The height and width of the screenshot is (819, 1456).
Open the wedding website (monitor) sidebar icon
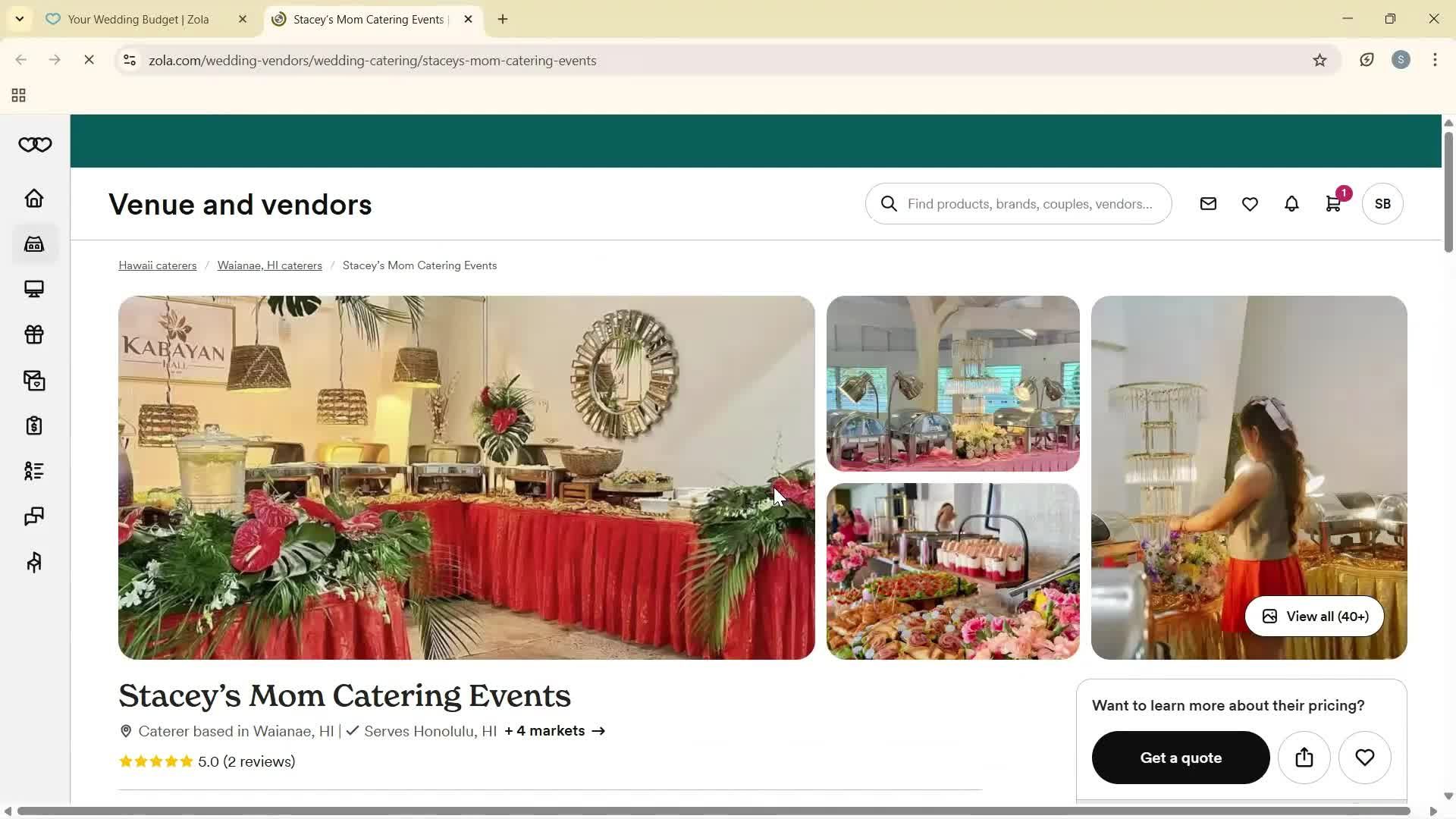point(33,289)
